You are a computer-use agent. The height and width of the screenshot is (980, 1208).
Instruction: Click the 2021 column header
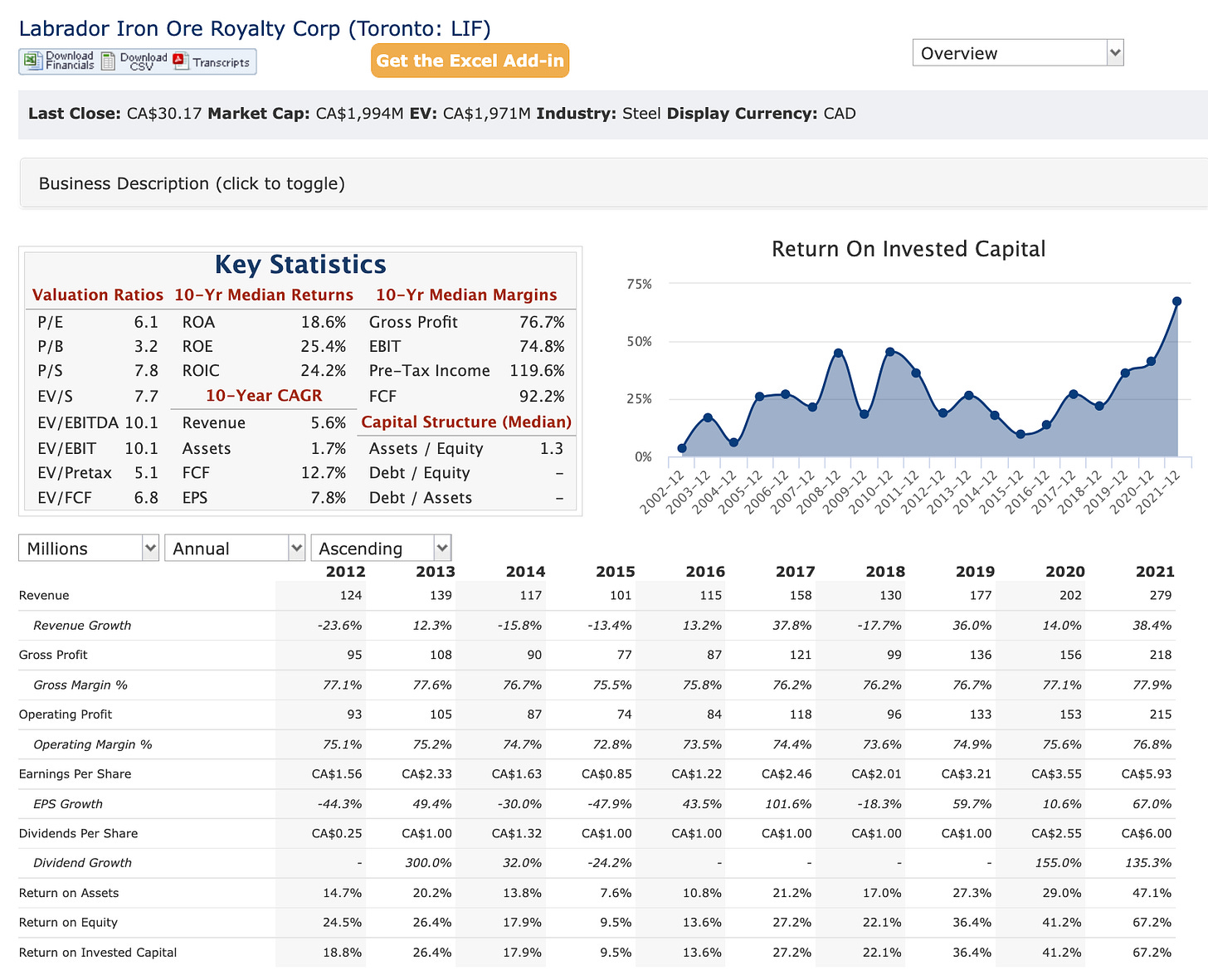1155,571
